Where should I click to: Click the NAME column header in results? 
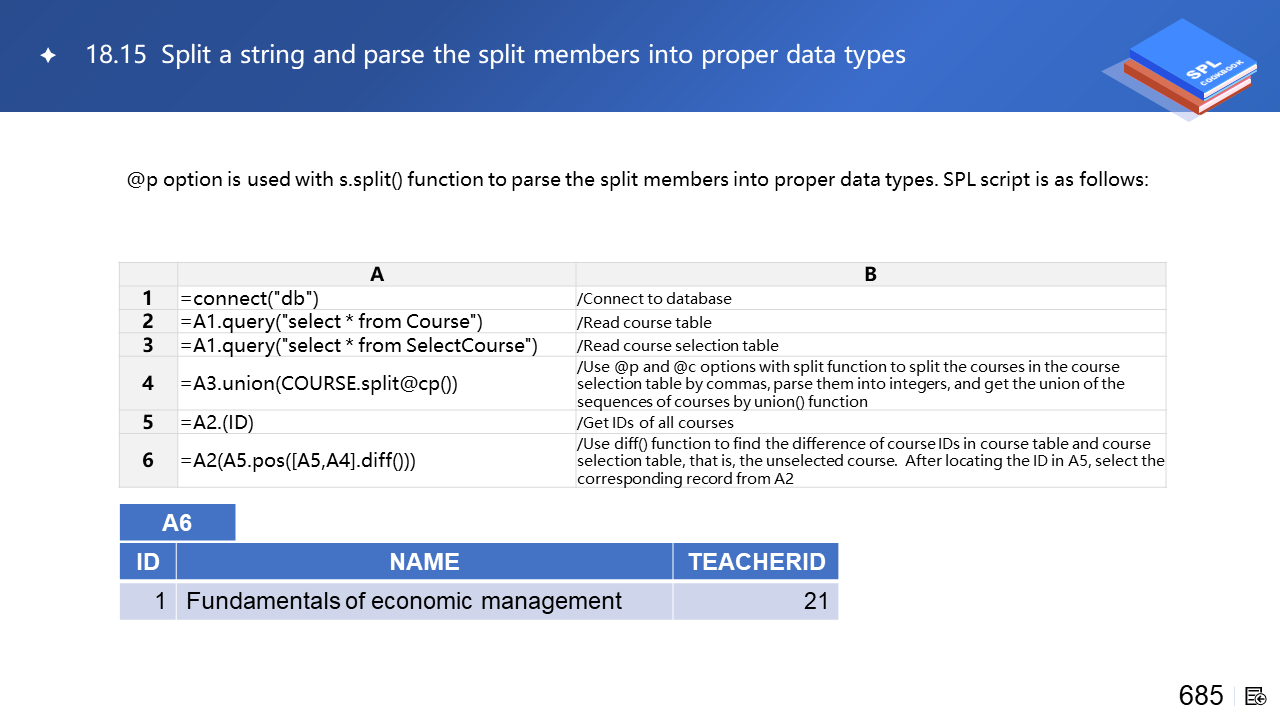(x=424, y=562)
